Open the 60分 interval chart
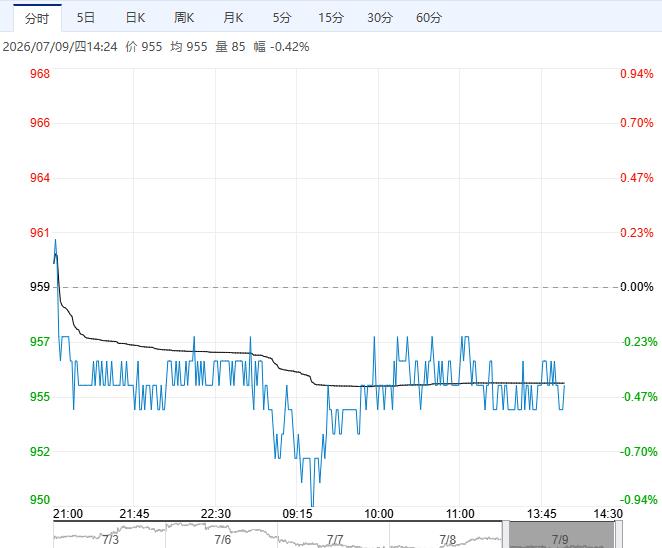 click(x=429, y=18)
